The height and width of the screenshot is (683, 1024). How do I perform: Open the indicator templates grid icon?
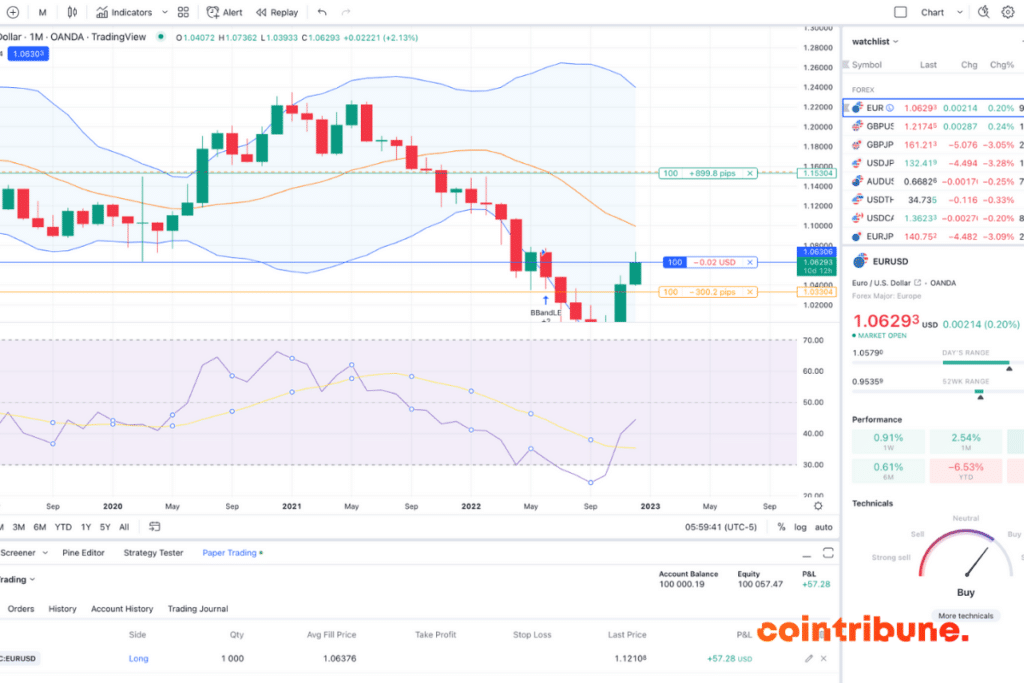(183, 12)
